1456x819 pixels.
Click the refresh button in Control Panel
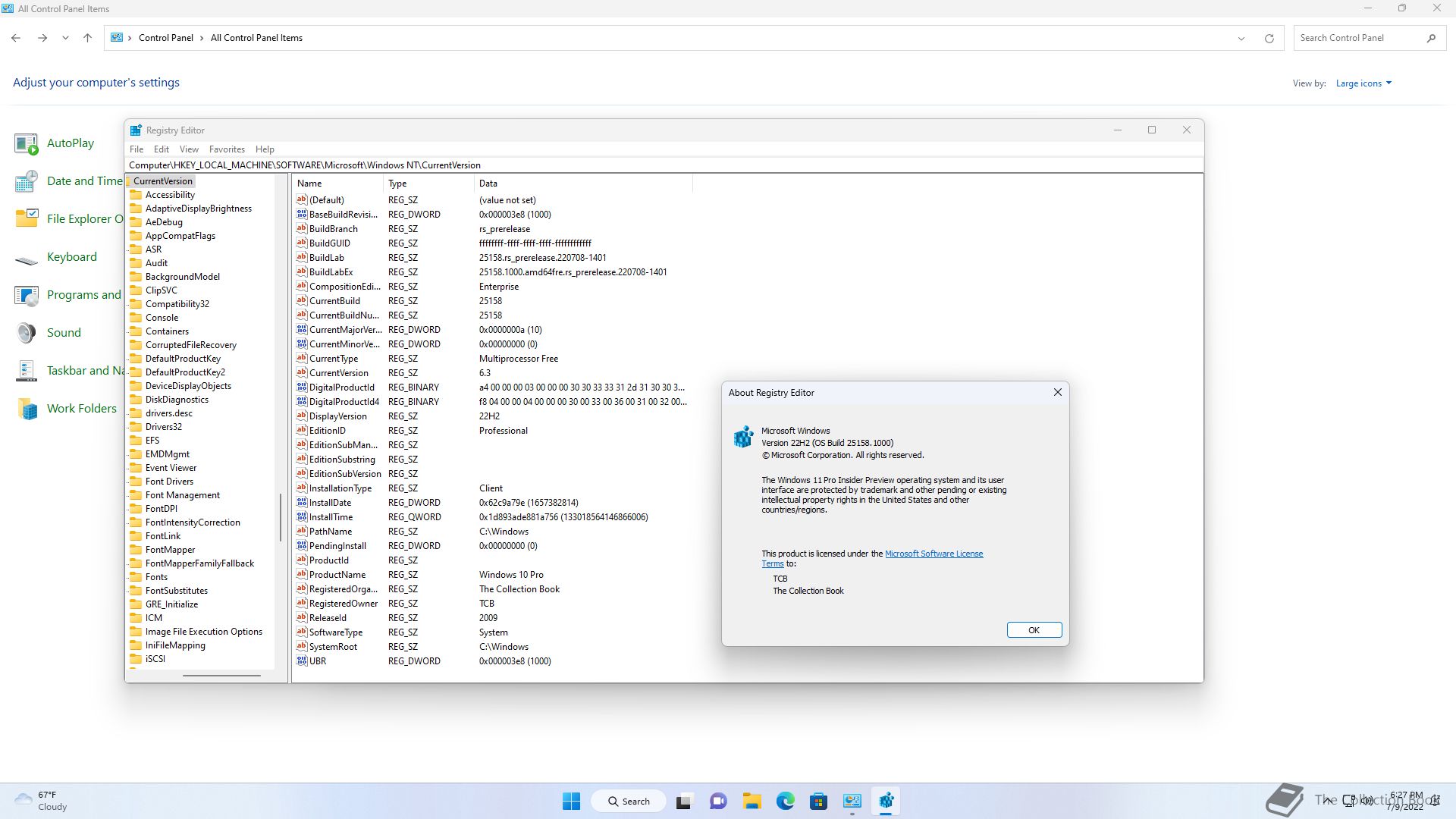pyautogui.click(x=1269, y=38)
